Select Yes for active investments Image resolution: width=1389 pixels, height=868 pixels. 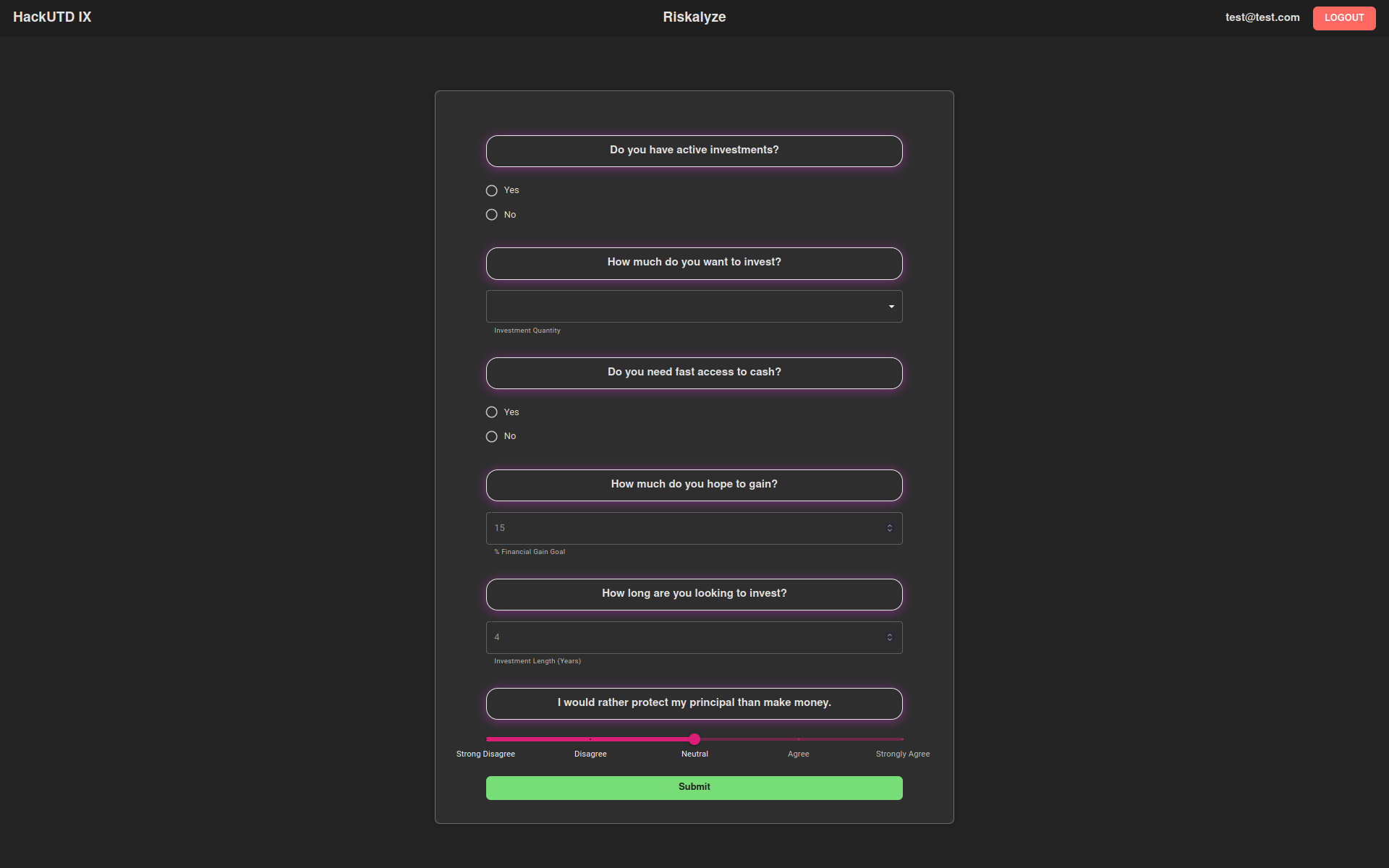[492, 190]
